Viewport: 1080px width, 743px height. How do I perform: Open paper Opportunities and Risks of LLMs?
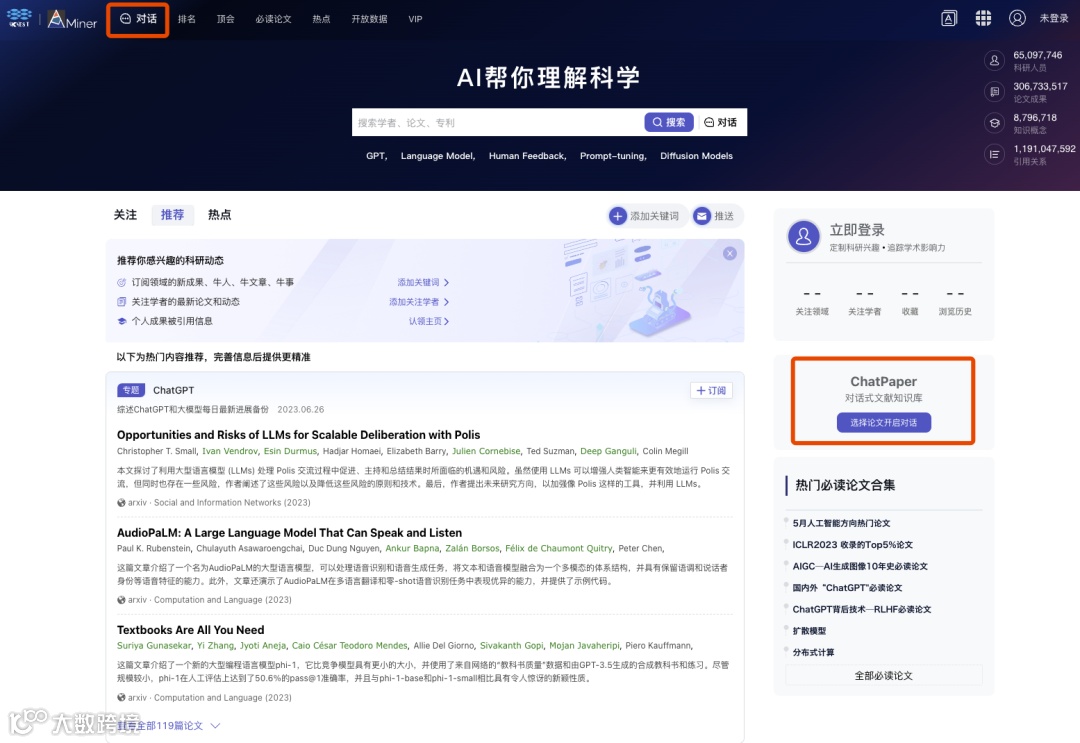(298, 435)
